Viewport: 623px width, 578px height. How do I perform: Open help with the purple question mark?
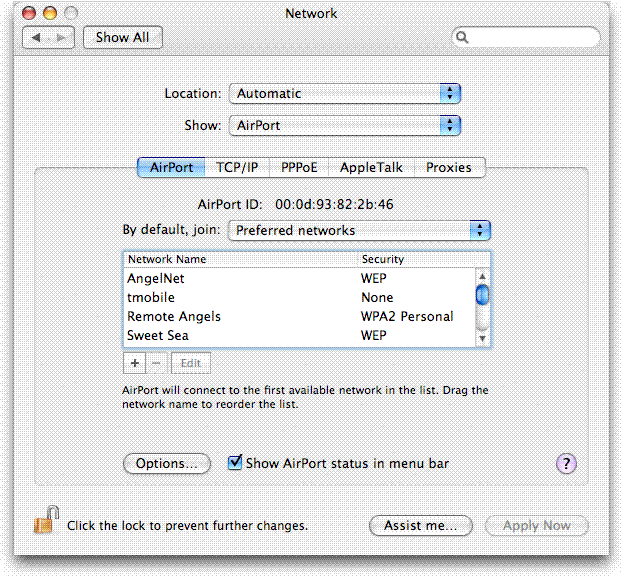tap(566, 464)
